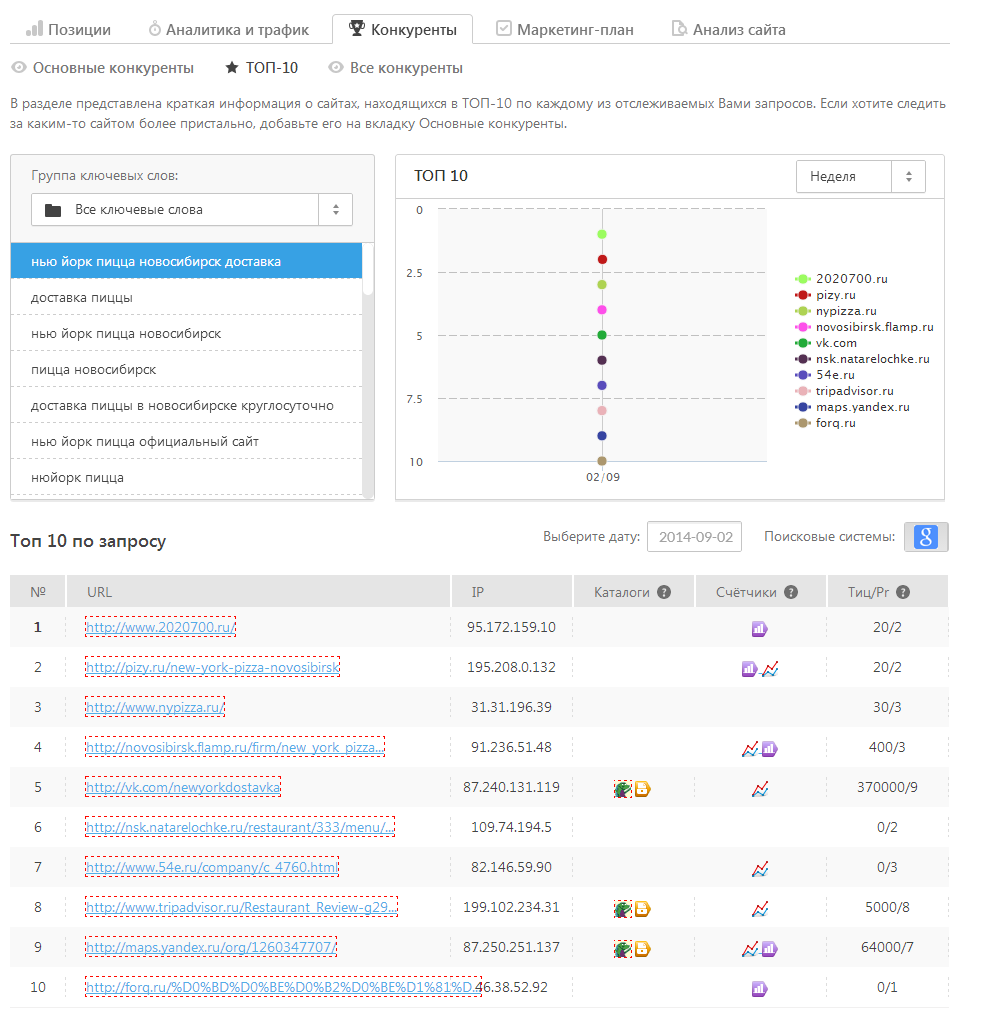Click the orange tag catalog icon in the tripadvisor.ru row
Image resolution: width=993 pixels, height=1024 pixels.
tap(642, 908)
